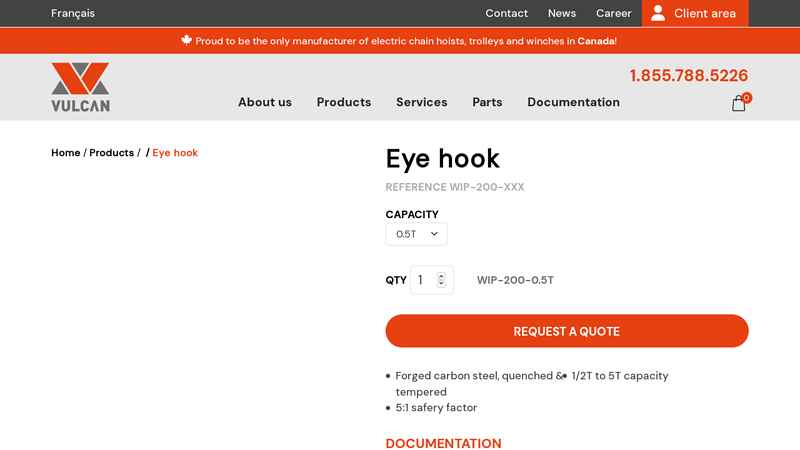
Task: Click the Client area user icon
Action: (658, 13)
